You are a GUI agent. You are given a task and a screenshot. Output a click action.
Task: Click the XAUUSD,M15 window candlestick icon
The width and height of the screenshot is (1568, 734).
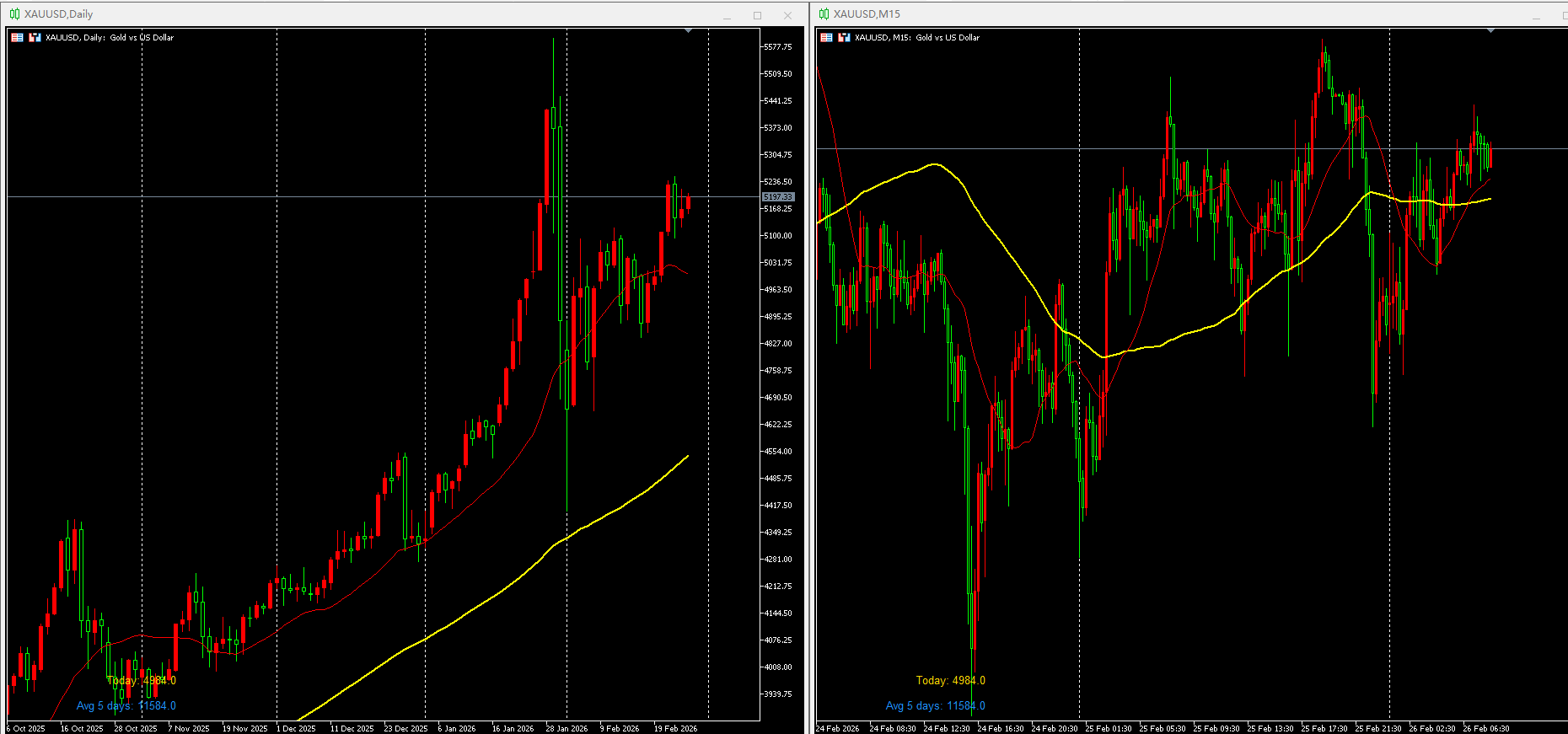point(824,14)
